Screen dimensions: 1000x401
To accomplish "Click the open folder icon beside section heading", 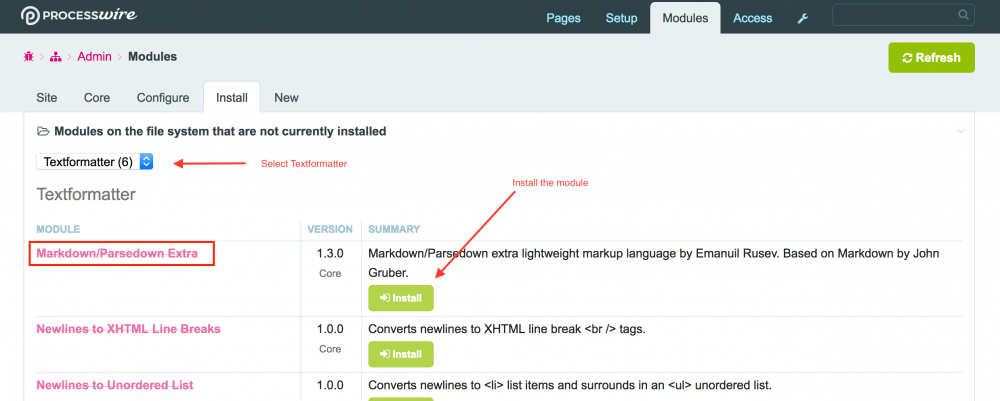I will click(43, 131).
